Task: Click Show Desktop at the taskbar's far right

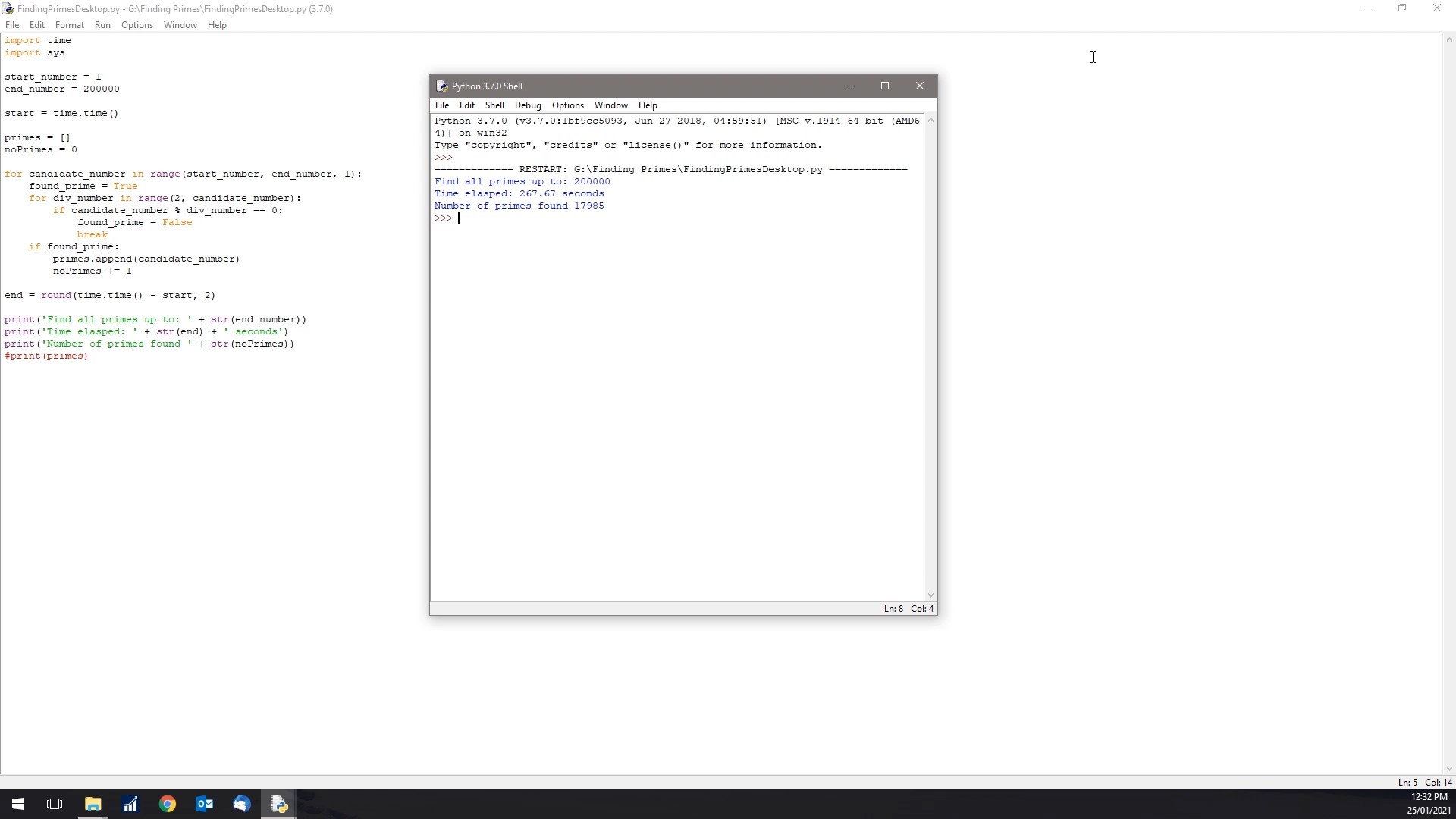Action: pos(1454,804)
